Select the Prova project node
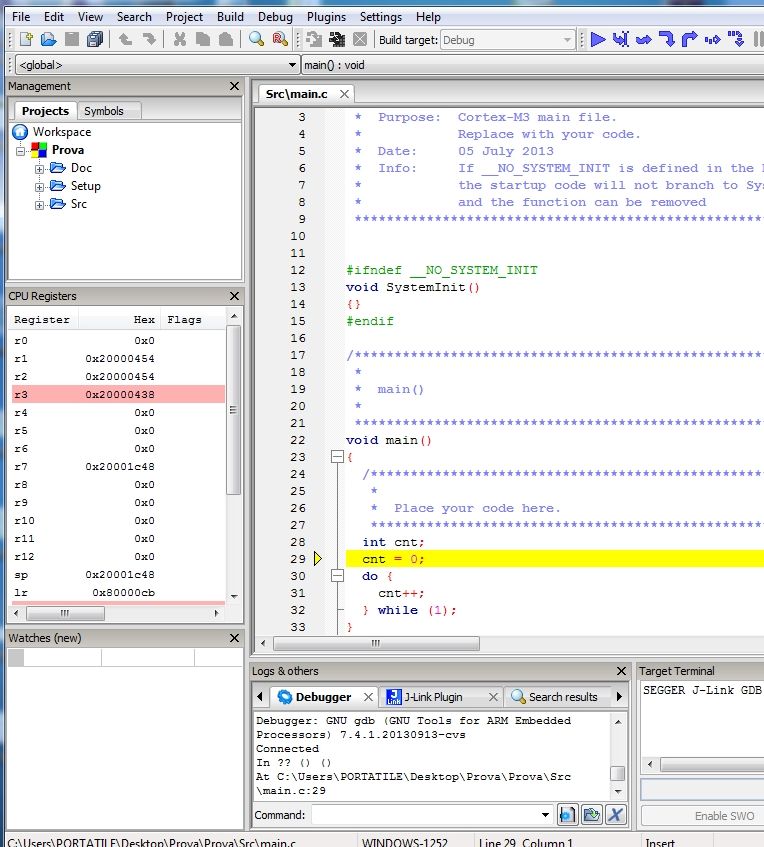The image size is (764, 847). [68, 150]
